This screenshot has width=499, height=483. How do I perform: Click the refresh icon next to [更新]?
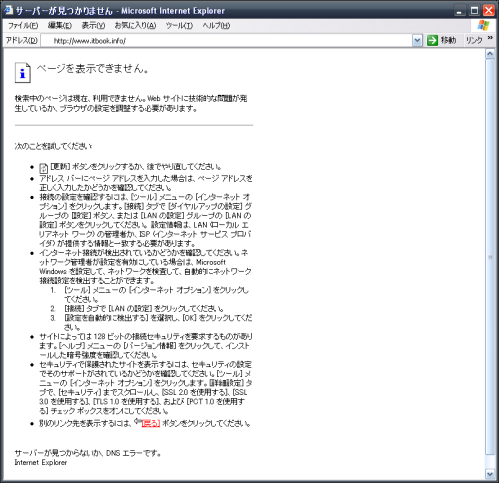pyautogui.click(x=44, y=168)
